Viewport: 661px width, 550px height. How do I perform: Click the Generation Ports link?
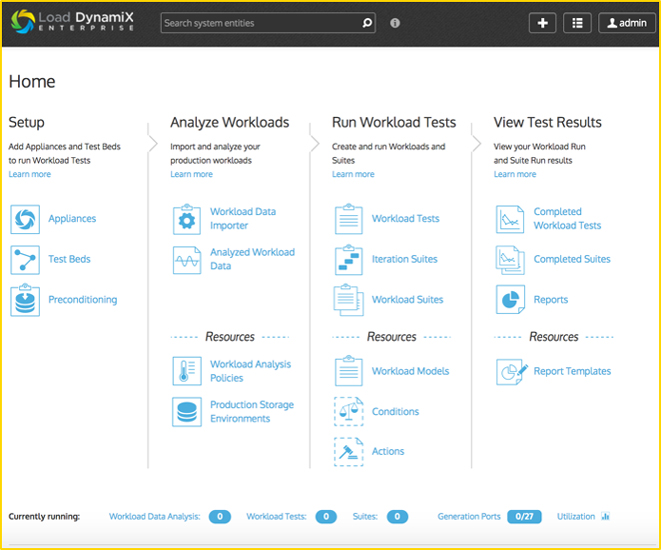469,517
